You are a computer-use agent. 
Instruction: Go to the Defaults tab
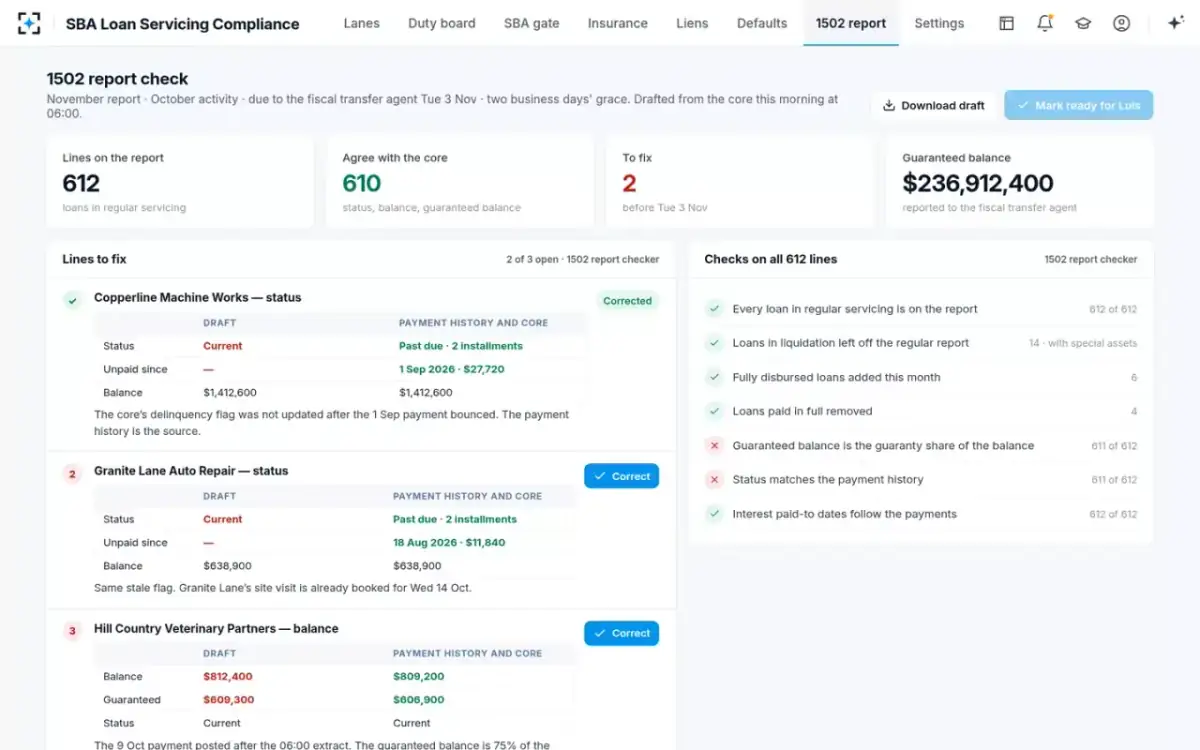(x=762, y=23)
